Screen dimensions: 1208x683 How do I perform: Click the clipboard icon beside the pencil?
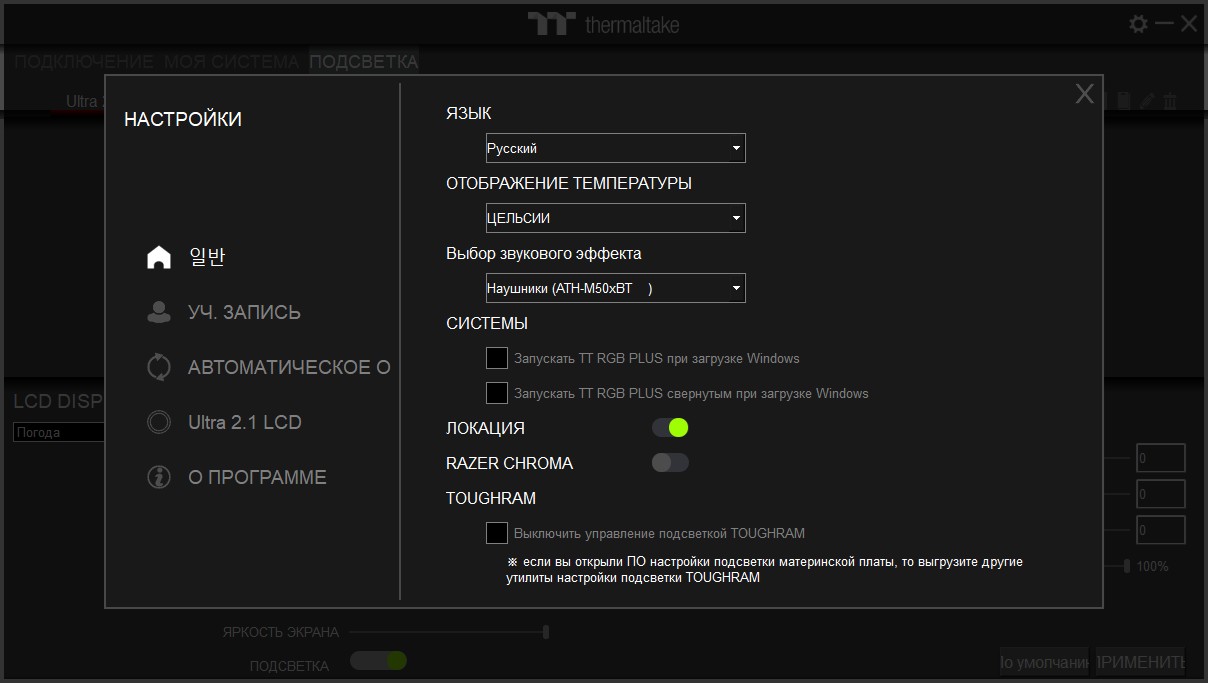click(x=1124, y=100)
